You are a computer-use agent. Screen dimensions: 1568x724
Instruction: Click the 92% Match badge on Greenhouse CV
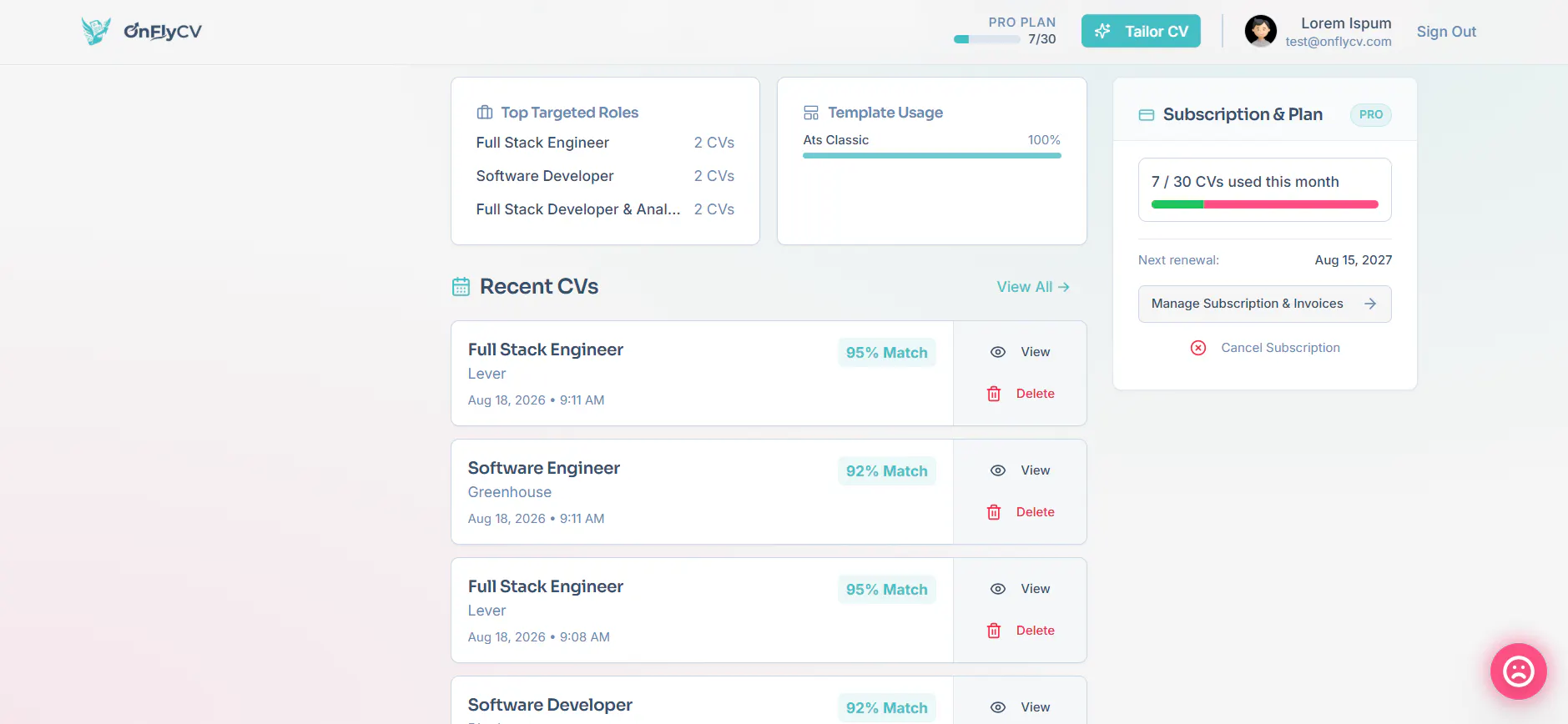pos(886,471)
